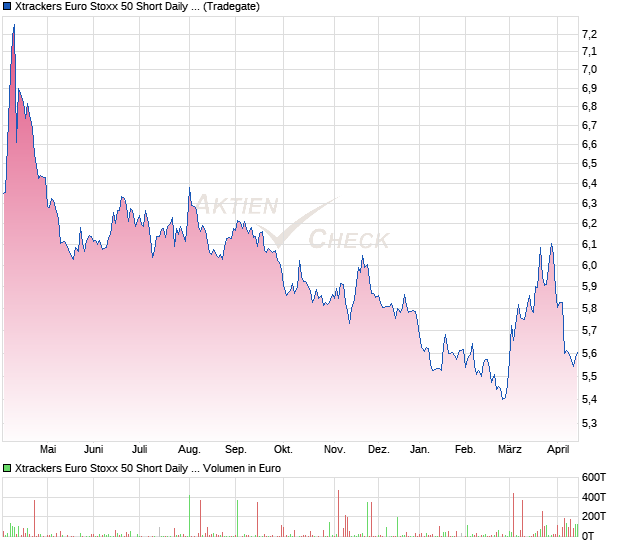This screenshot has height=546, width=620.
Task: Click the 6,4 price axis value
Action: 590,183
